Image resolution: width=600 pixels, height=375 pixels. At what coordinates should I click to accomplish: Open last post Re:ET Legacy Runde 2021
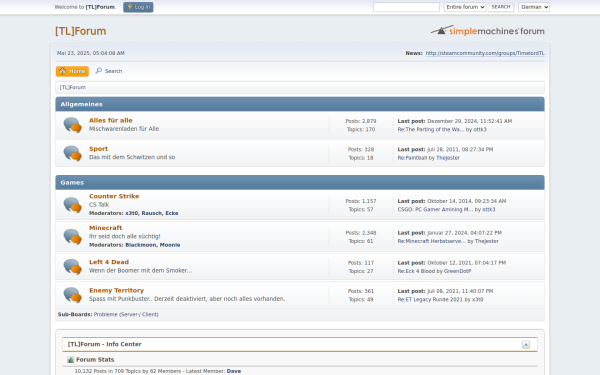coord(430,299)
